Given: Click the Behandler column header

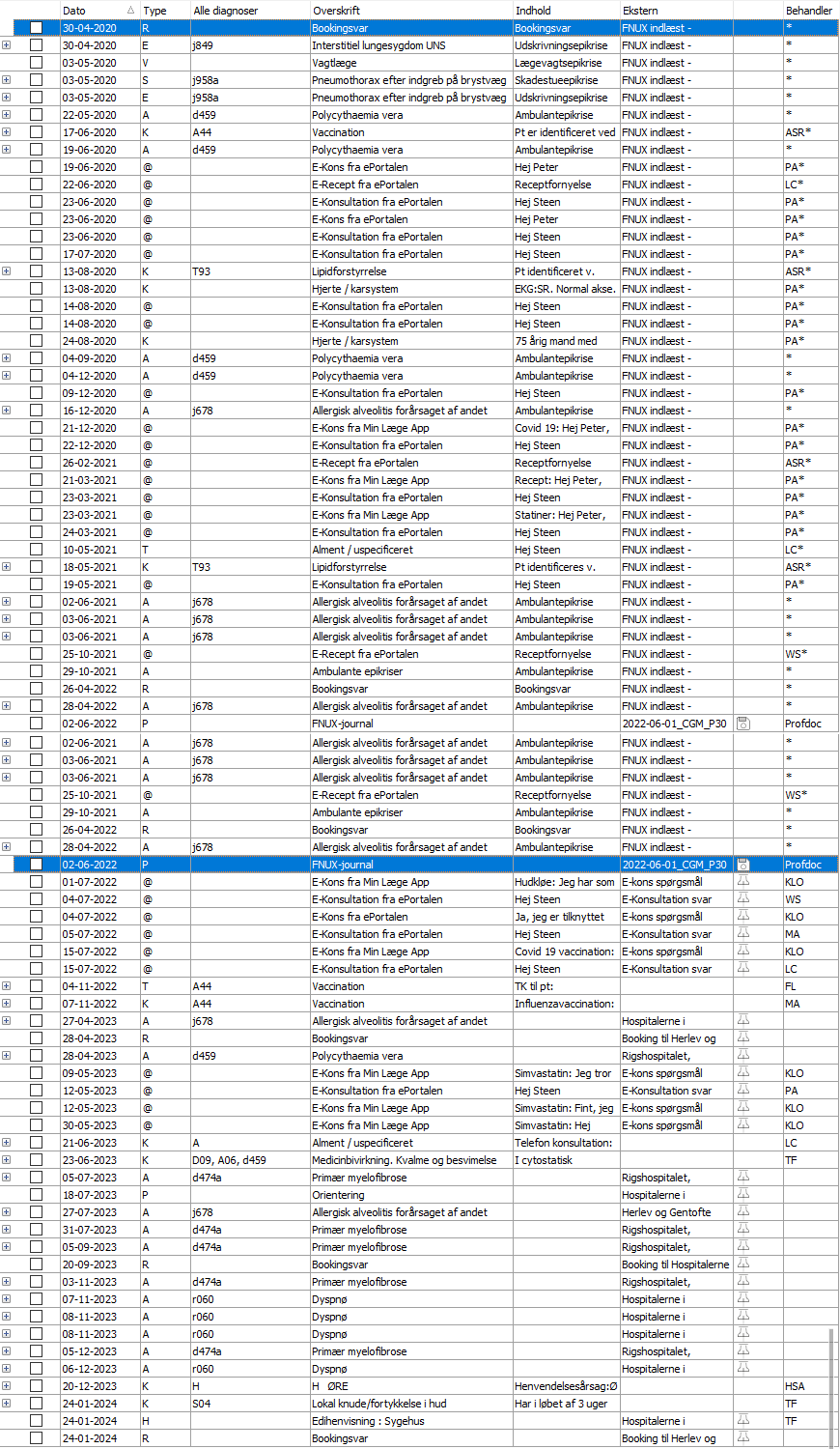Looking at the screenshot, I should 810,11.
